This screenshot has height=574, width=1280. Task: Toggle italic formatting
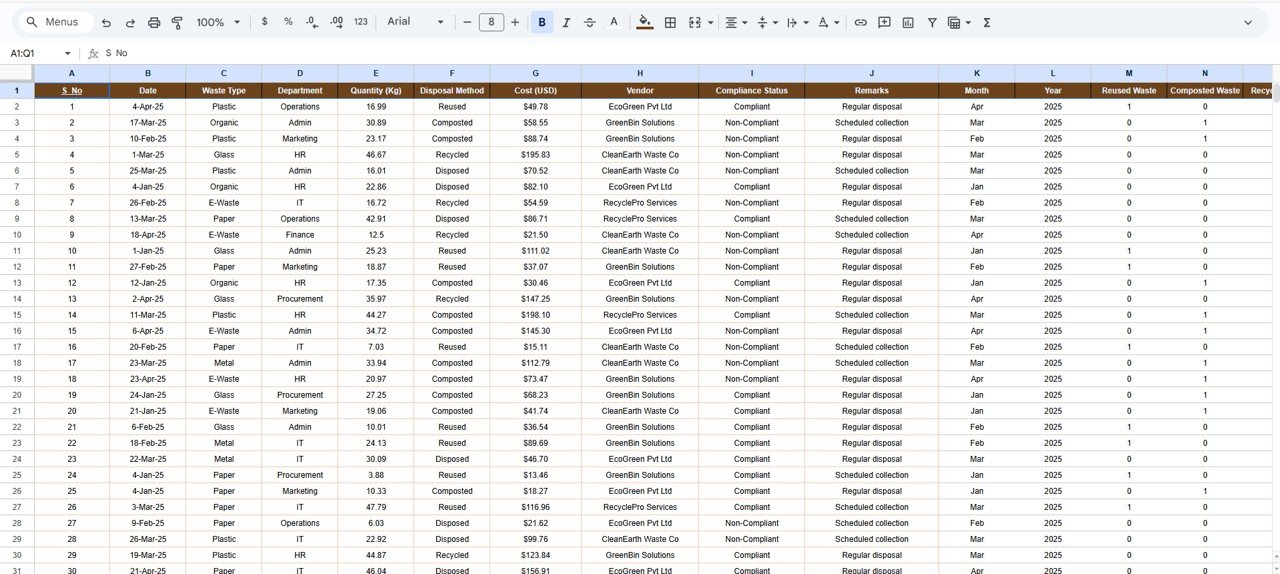tap(566, 22)
